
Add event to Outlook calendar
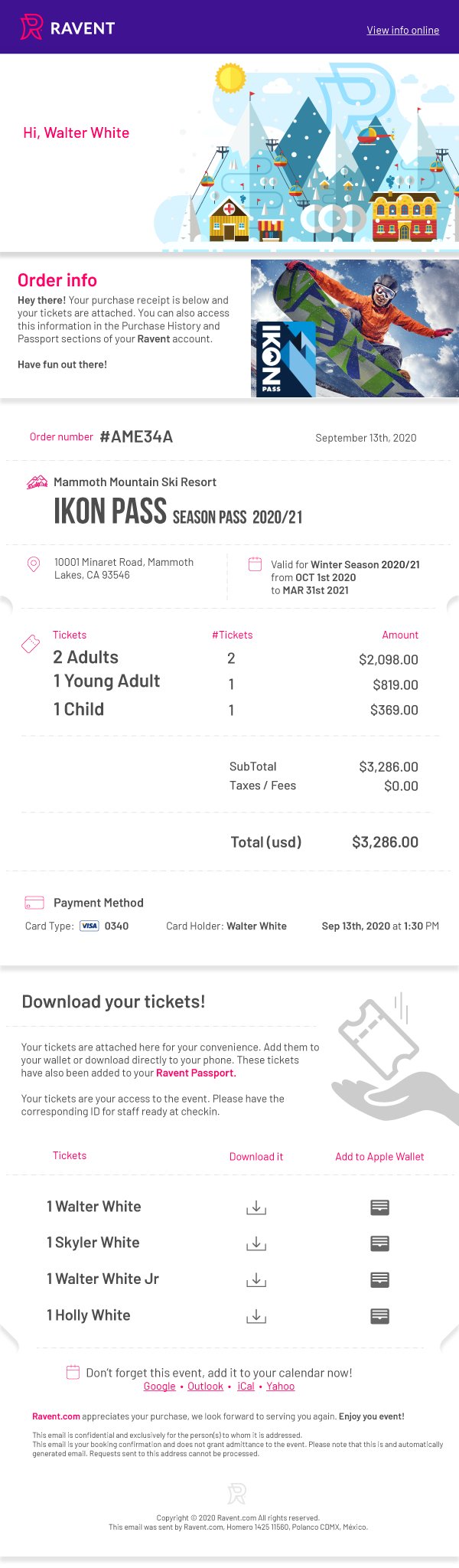(205, 1387)
